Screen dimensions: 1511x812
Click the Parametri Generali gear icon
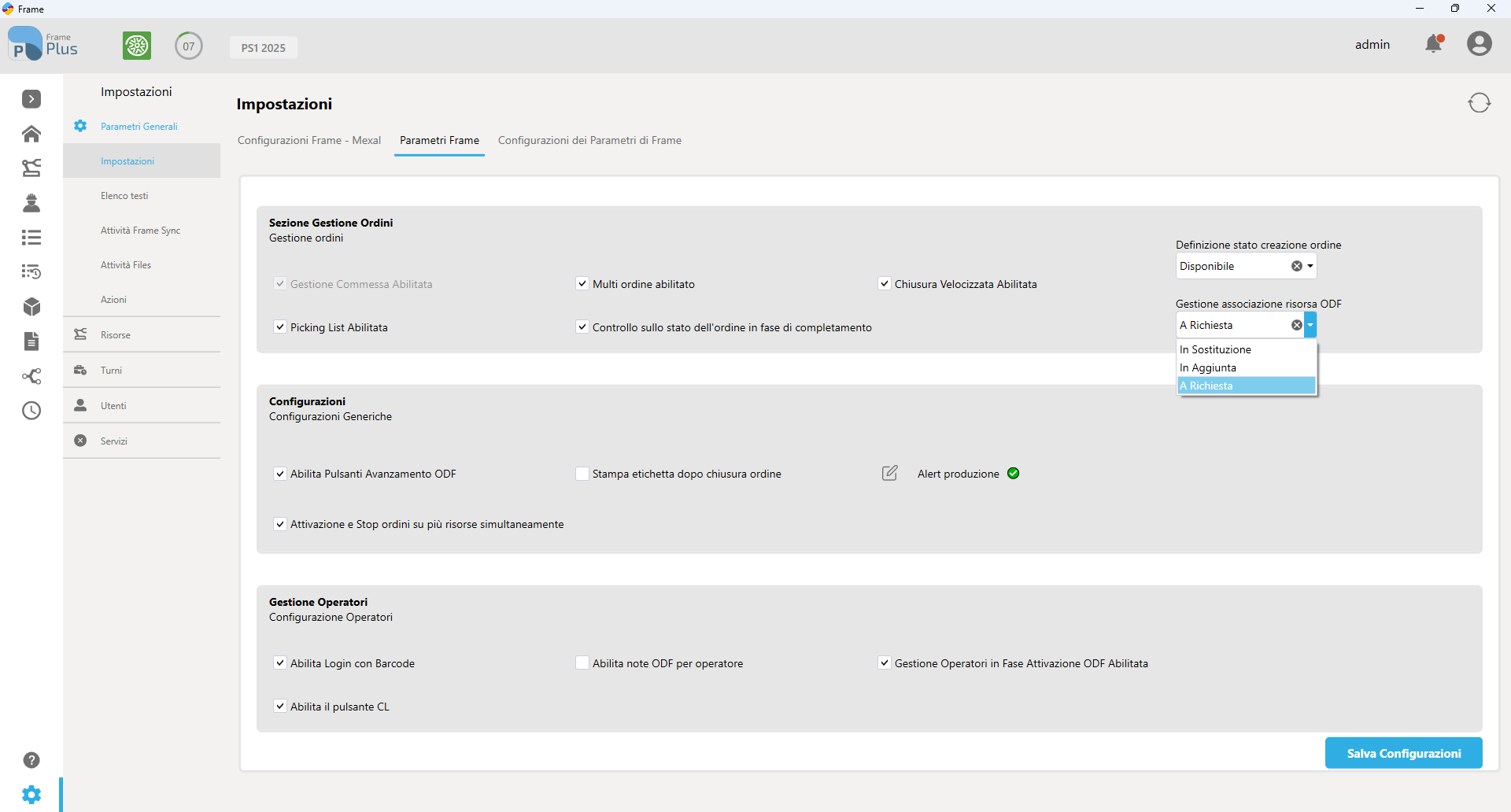point(80,126)
